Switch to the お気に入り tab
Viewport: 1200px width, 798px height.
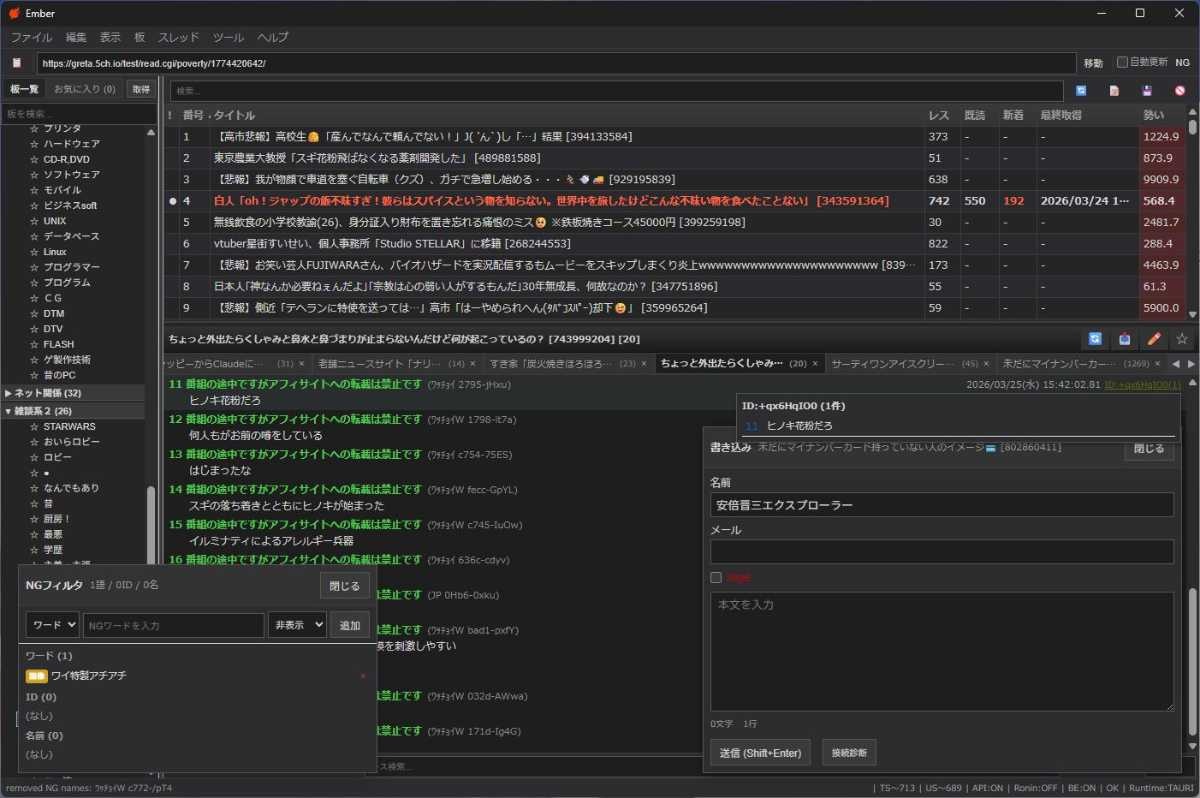click(84, 89)
